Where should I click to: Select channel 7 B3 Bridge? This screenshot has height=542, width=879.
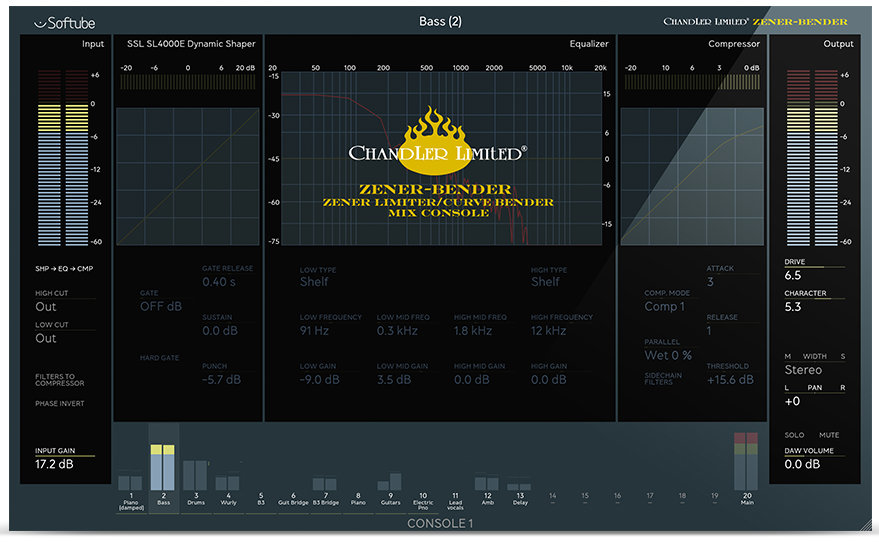click(325, 492)
